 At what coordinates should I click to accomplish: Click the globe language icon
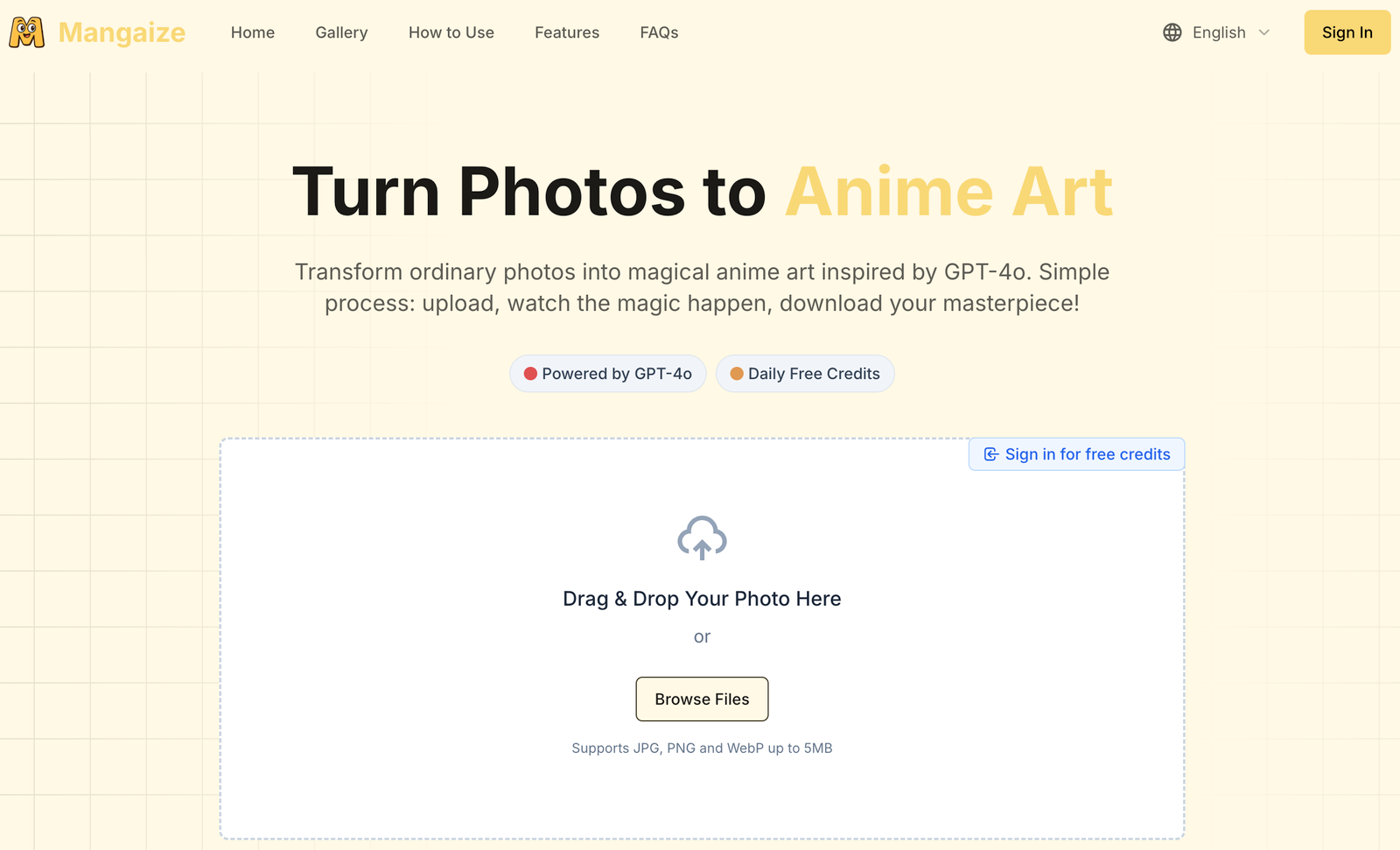coord(1172,32)
